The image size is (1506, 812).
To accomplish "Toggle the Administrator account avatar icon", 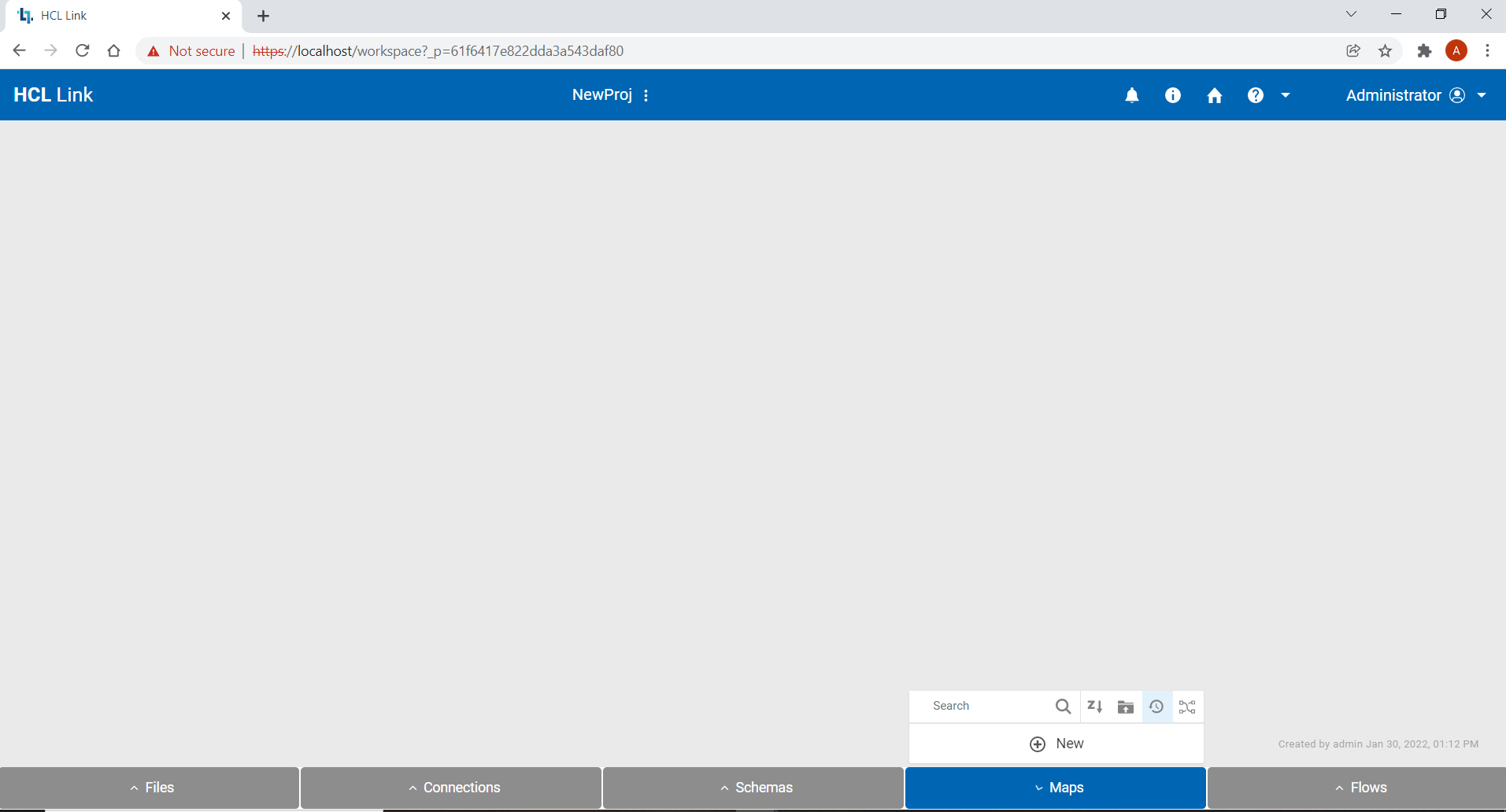I will pos(1456,94).
